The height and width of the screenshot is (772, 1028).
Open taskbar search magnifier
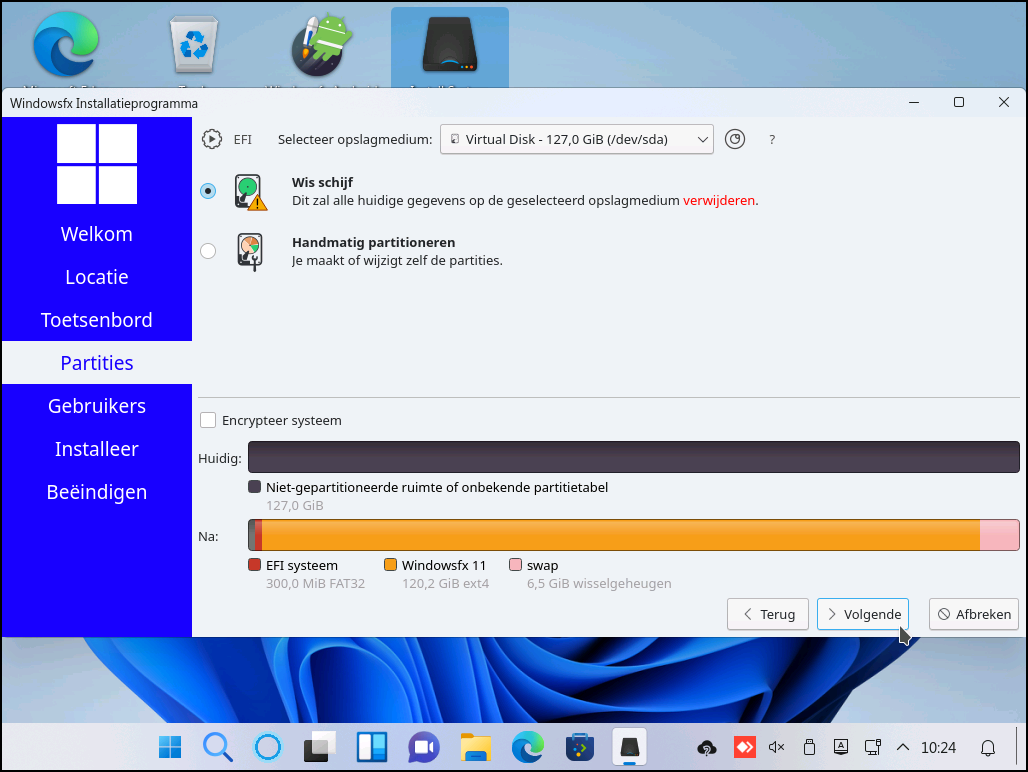pos(218,747)
